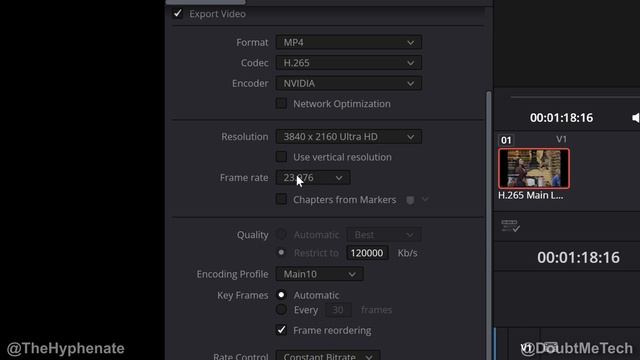This screenshot has height=360, width=640.
Task: Click the 120000 bitrate input field
Action: 367,253
